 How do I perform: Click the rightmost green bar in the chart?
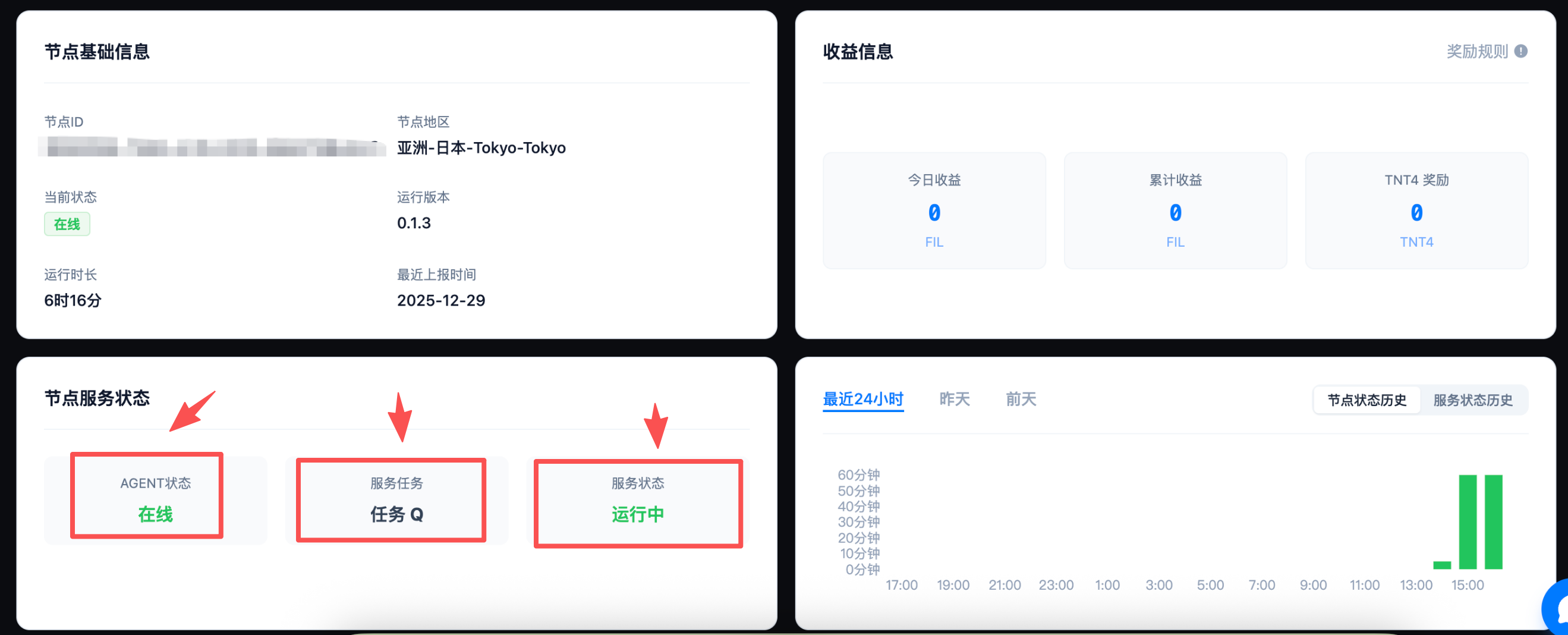click(x=1493, y=522)
